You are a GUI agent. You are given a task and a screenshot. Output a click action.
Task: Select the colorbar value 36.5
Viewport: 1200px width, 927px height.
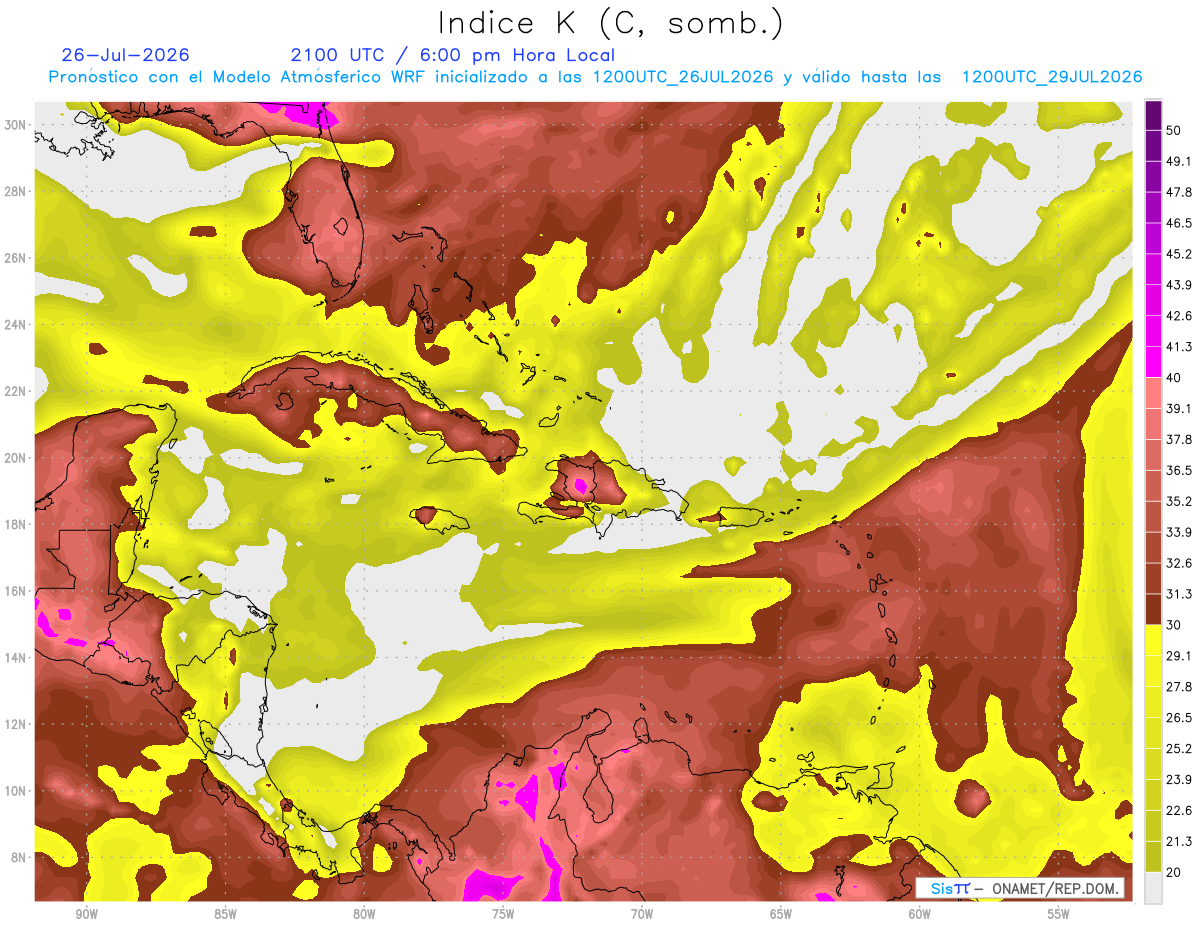pos(1180,470)
